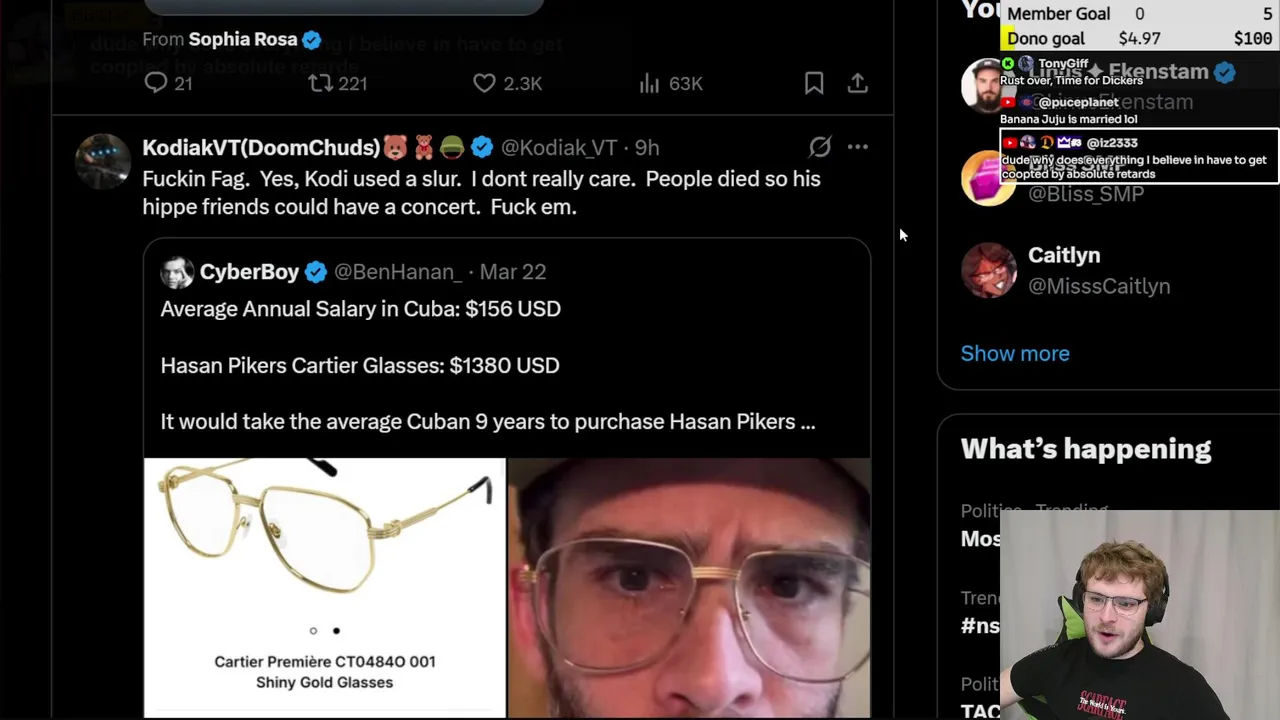Image resolution: width=1280 pixels, height=720 pixels.
Task: Open the quoted CyberBoy tweet text
Action: [x=487, y=365]
